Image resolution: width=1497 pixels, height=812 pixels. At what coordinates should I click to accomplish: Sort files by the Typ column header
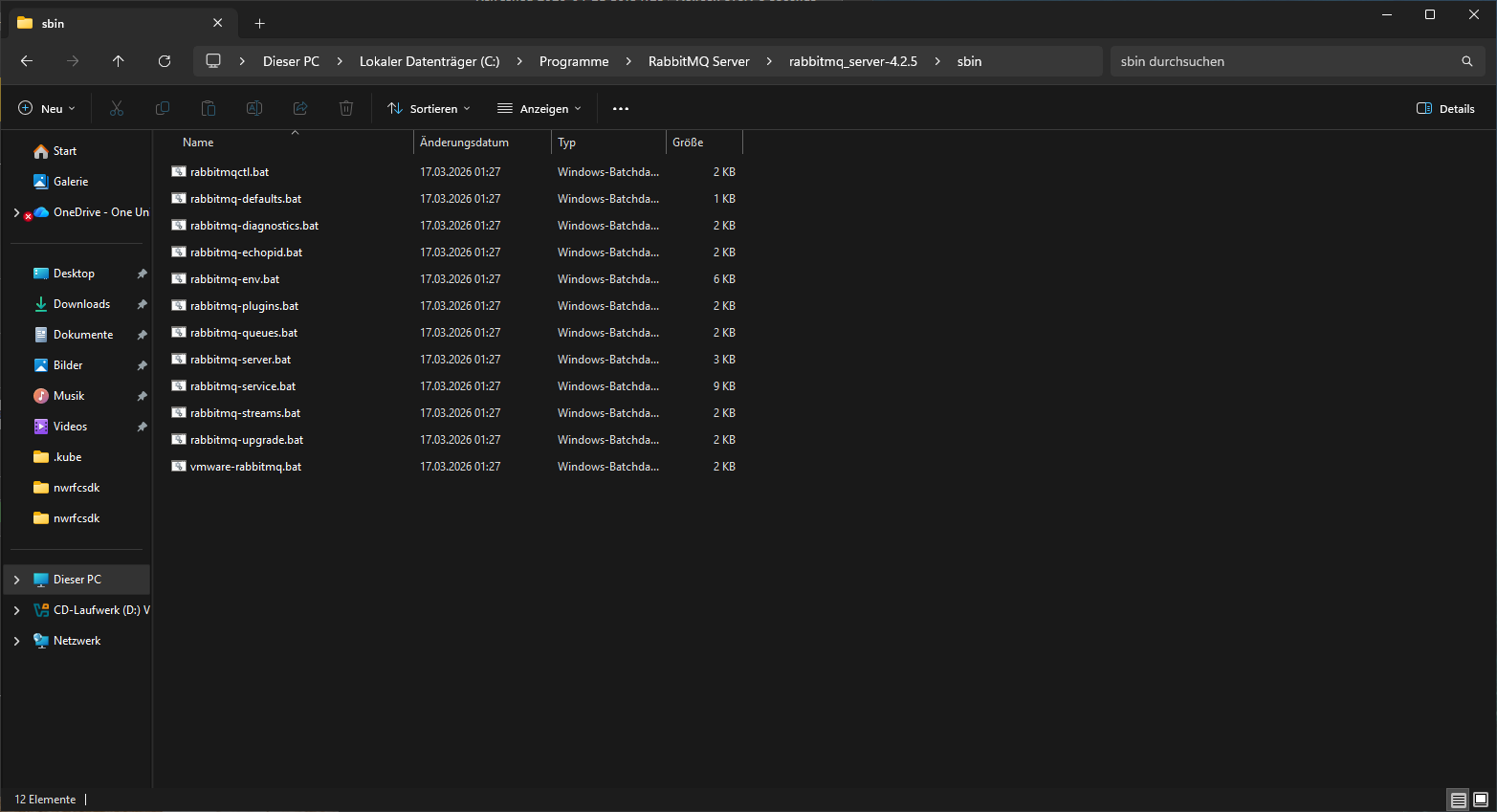click(x=609, y=143)
